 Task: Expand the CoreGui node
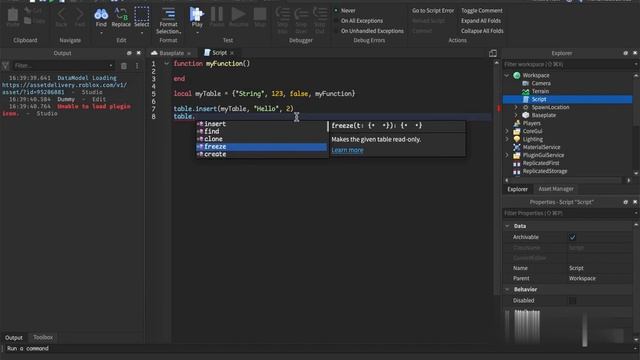507,131
